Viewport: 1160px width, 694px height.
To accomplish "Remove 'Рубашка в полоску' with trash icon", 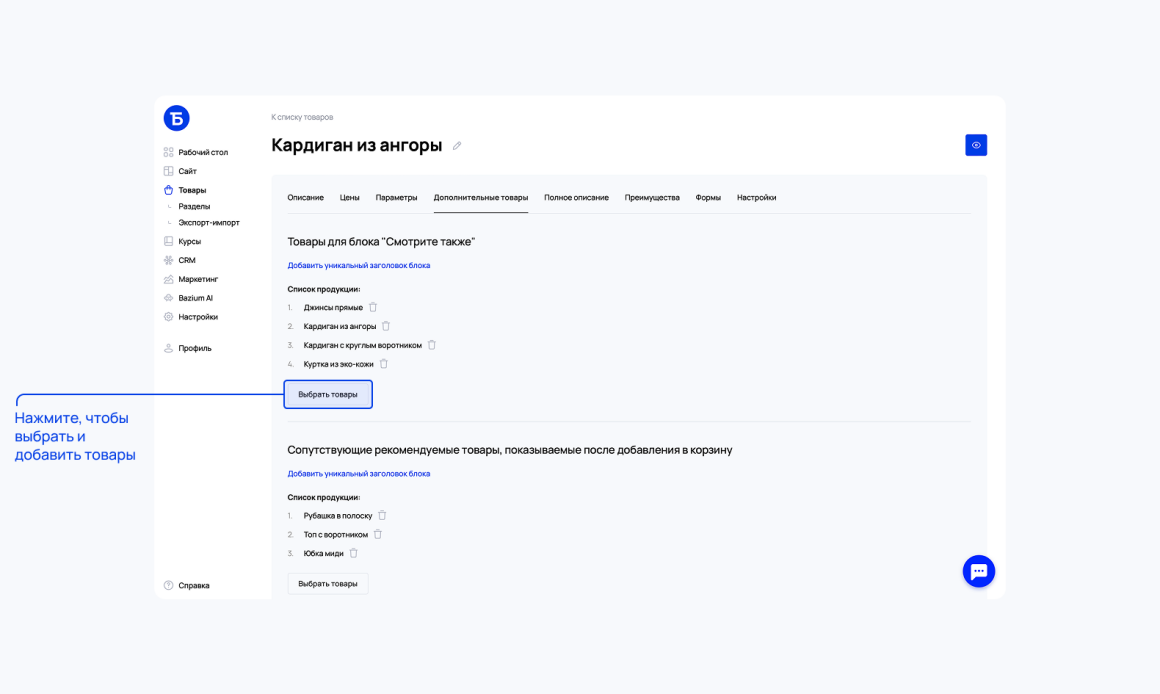I will coord(382,515).
